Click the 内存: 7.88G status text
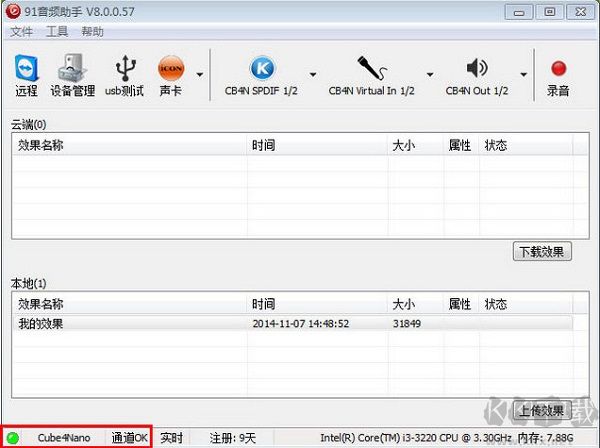This screenshot has height=448, width=600. tap(546, 438)
